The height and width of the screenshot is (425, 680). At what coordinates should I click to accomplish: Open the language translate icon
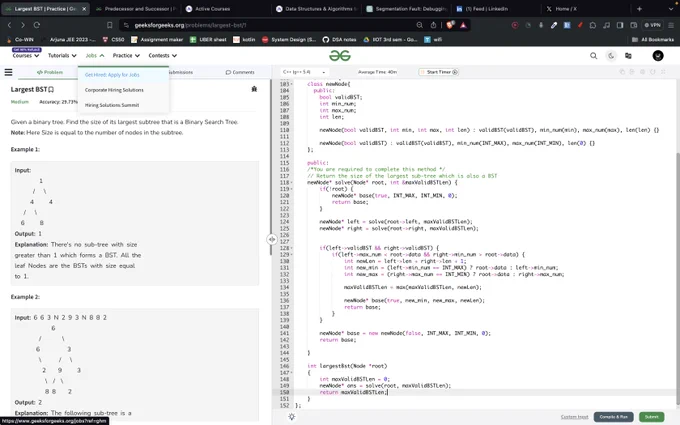click(x=628, y=56)
